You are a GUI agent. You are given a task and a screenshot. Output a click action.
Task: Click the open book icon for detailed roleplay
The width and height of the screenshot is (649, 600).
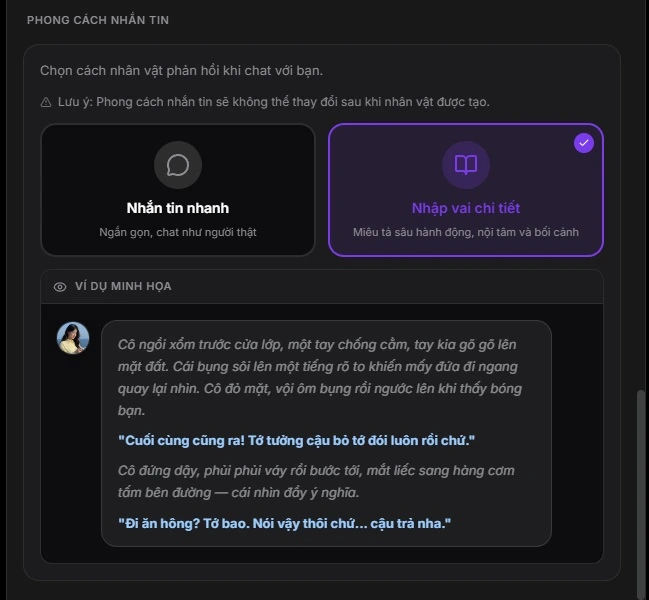pos(466,165)
